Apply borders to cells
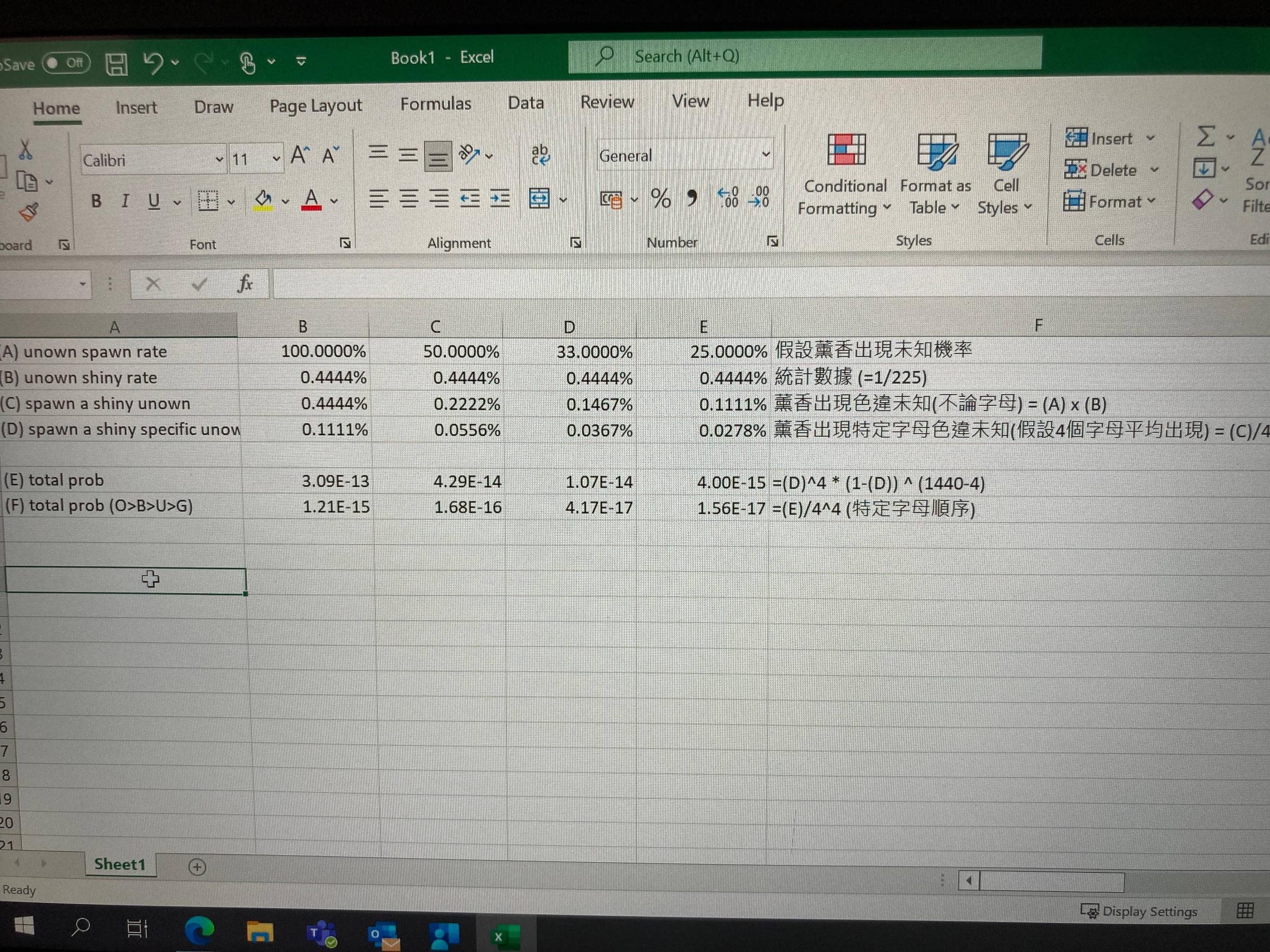The height and width of the screenshot is (952, 1270). [208, 200]
